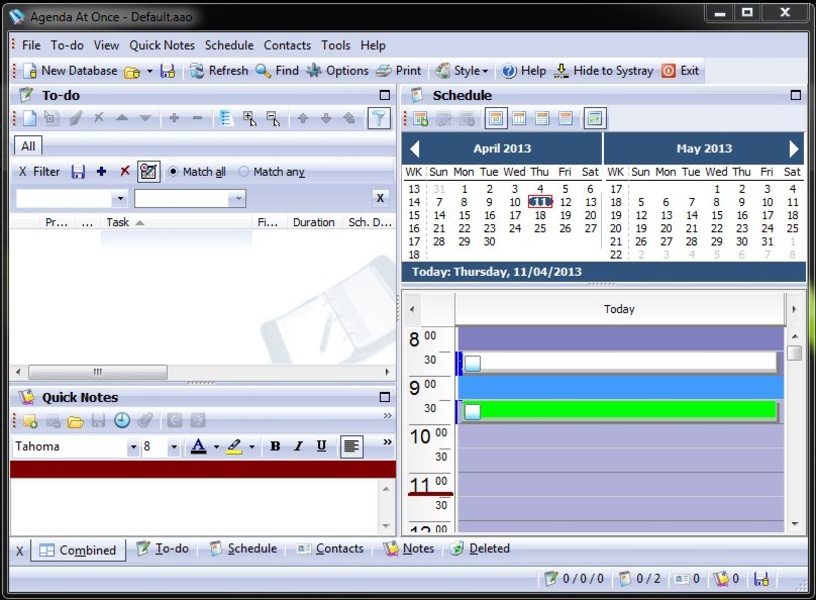Insert date and time clock icon
This screenshot has width=816, height=600.
[x=122, y=420]
